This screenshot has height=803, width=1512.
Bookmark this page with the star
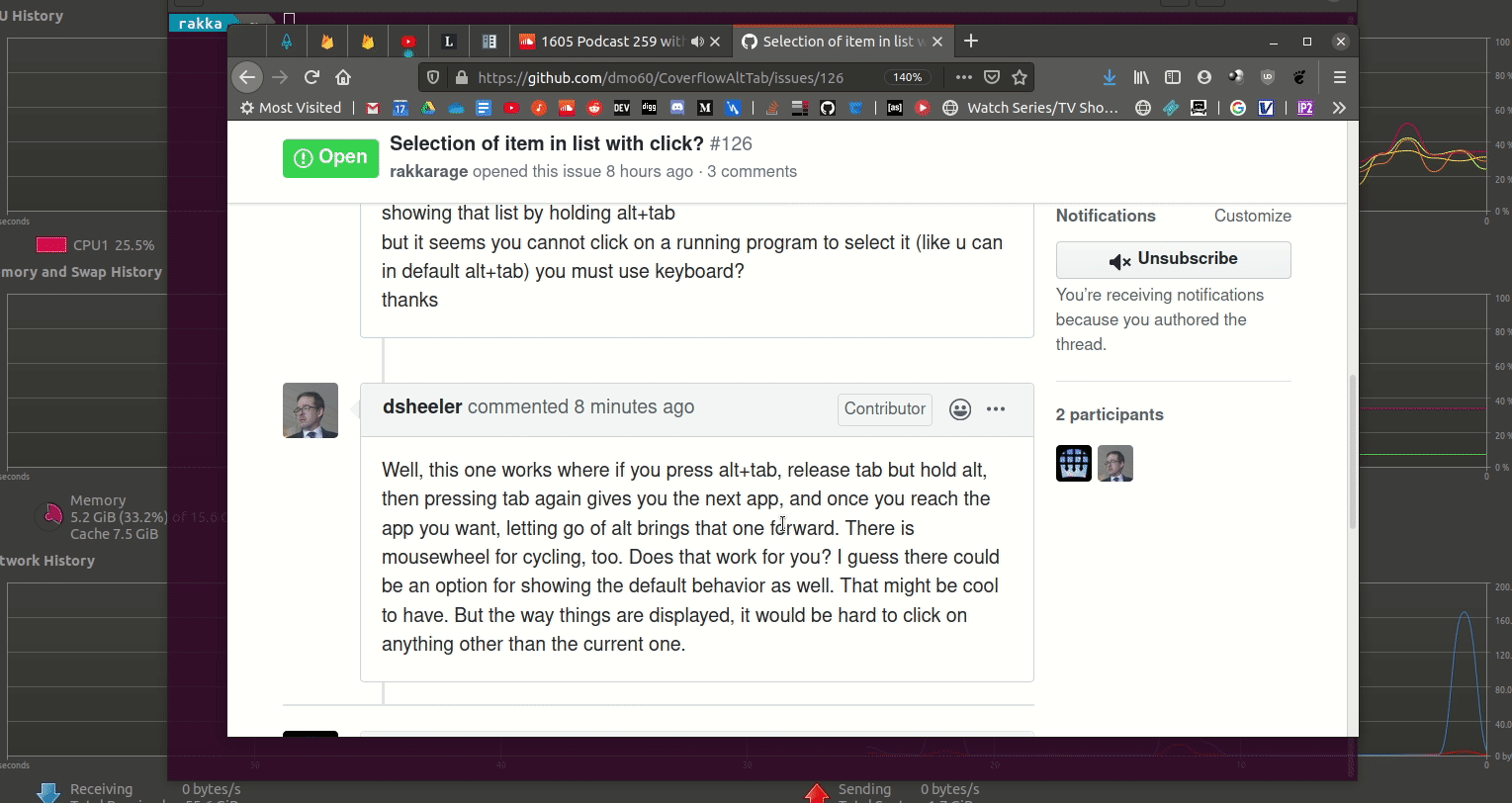1020,77
